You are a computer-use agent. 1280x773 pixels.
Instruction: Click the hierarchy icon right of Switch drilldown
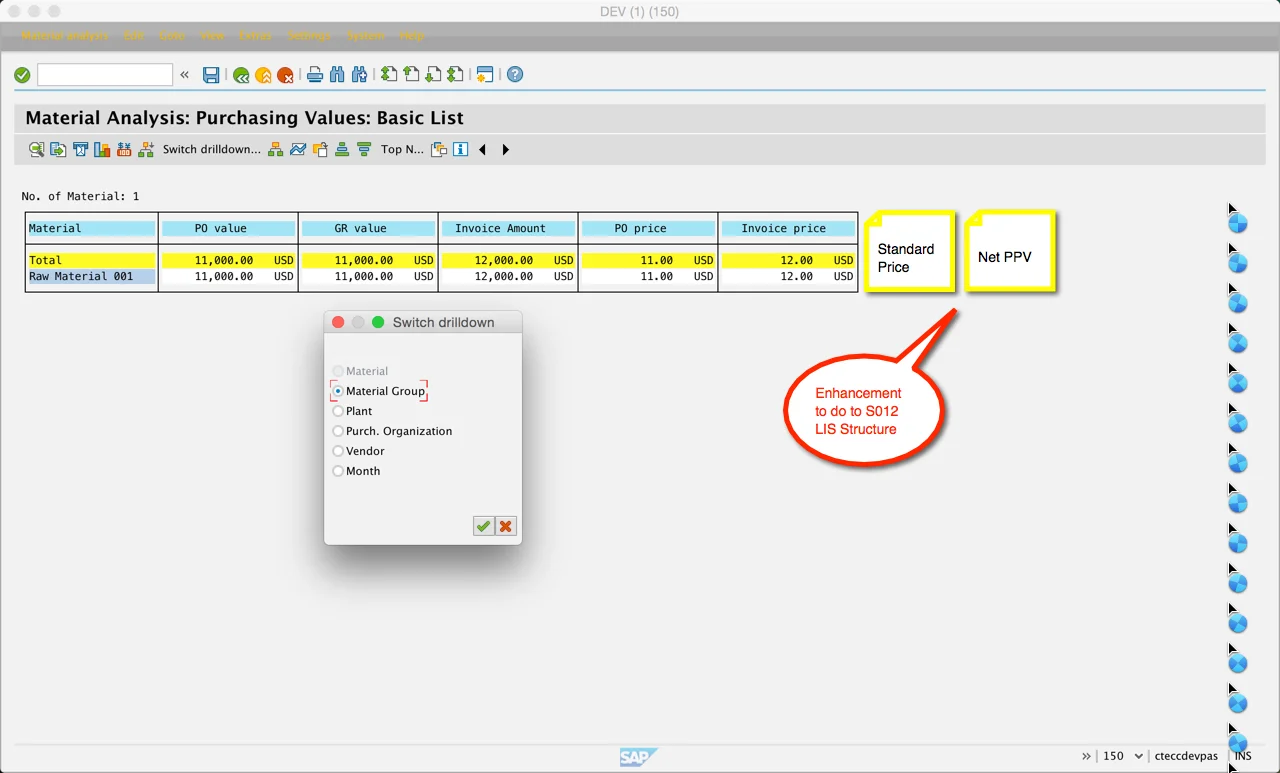(x=276, y=150)
